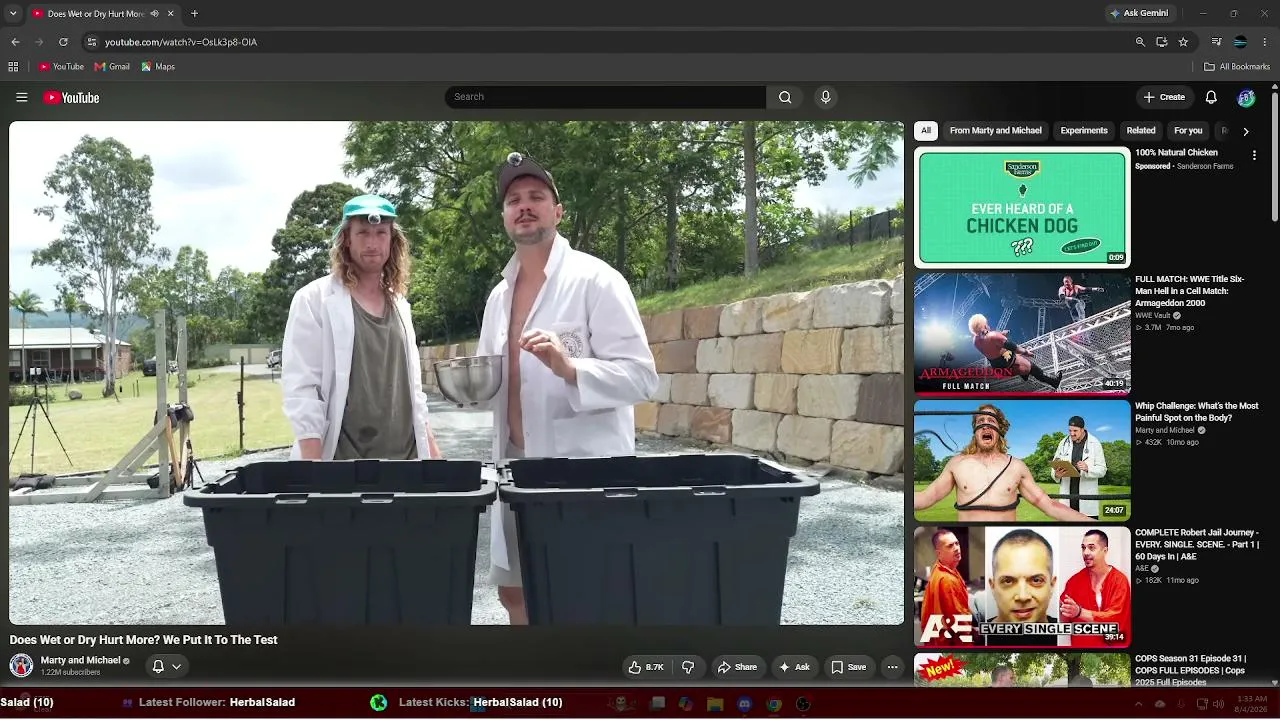This screenshot has height=720, width=1280.
Task: Show hidden system tray icons
Action: coord(1138,704)
